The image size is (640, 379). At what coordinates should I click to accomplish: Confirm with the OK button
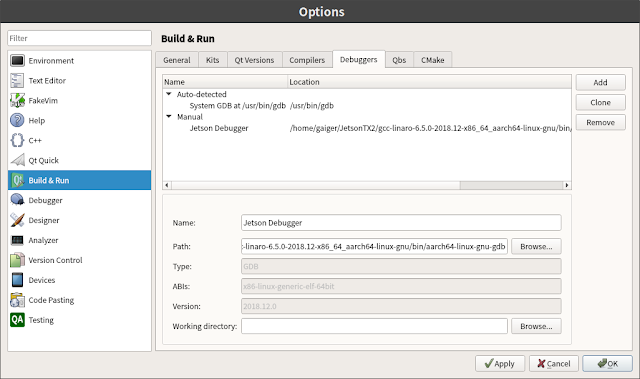coord(607,363)
